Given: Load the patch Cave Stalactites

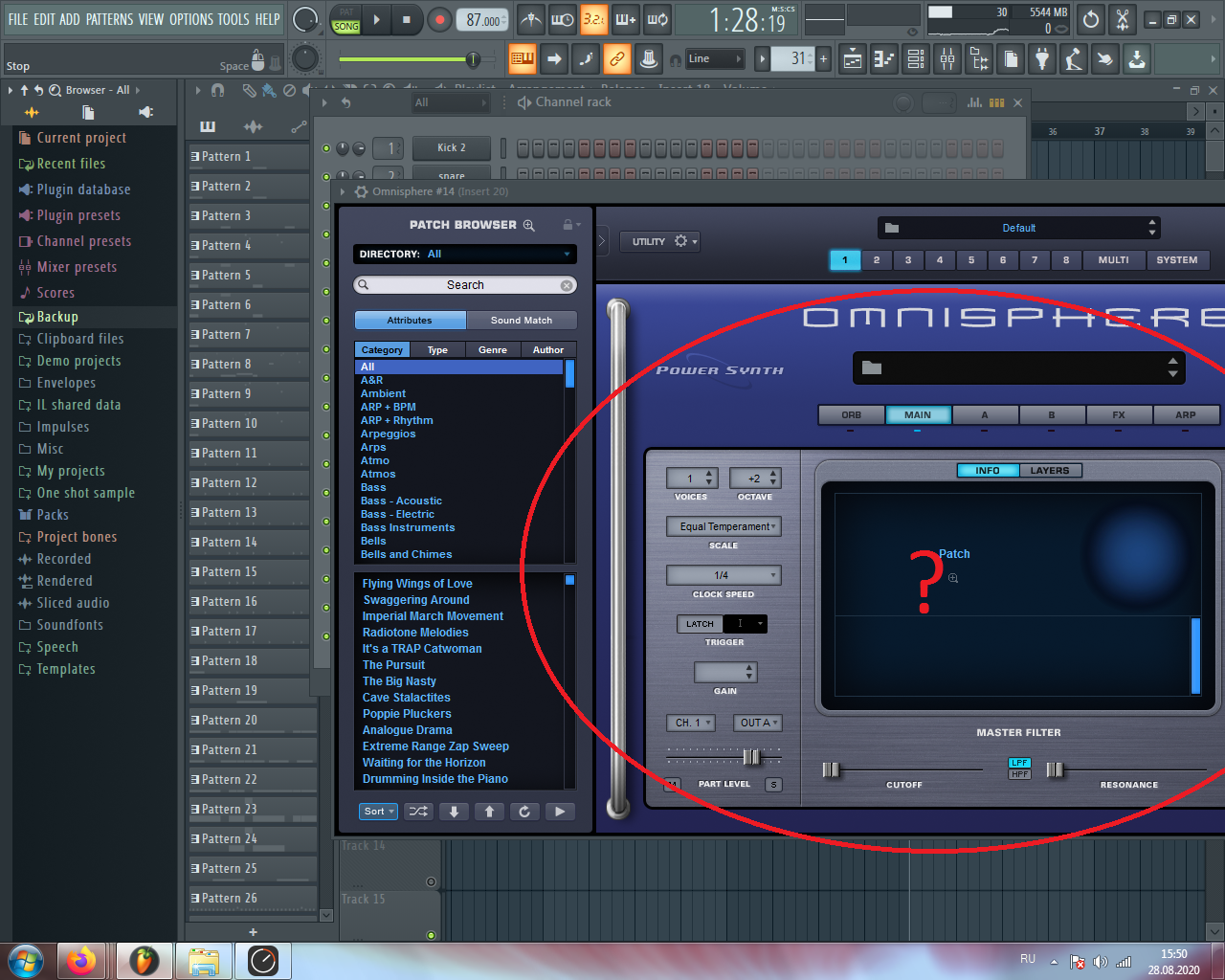Looking at the screenshot, I should click(x=407, y=698).
